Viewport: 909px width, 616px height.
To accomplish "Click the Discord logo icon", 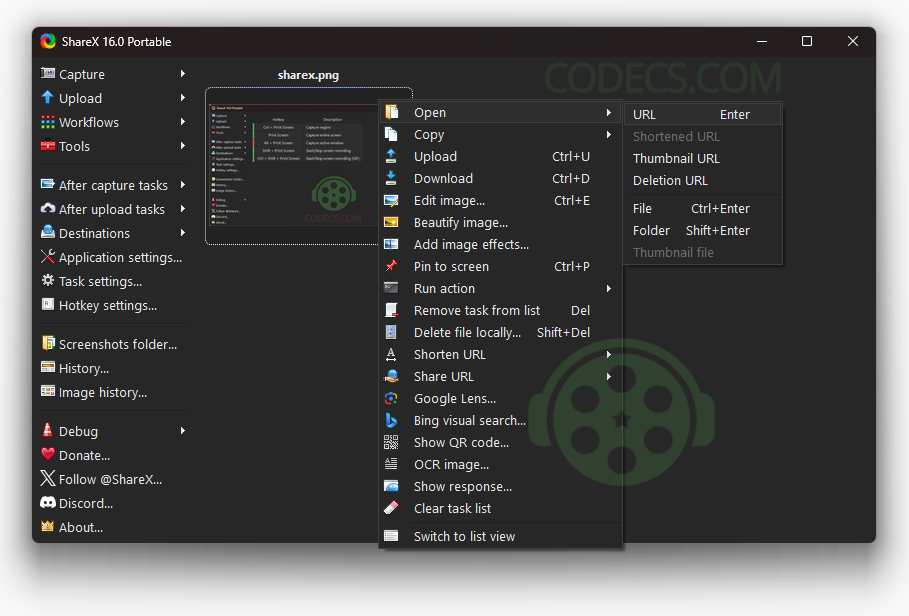I will pos(48,502).
